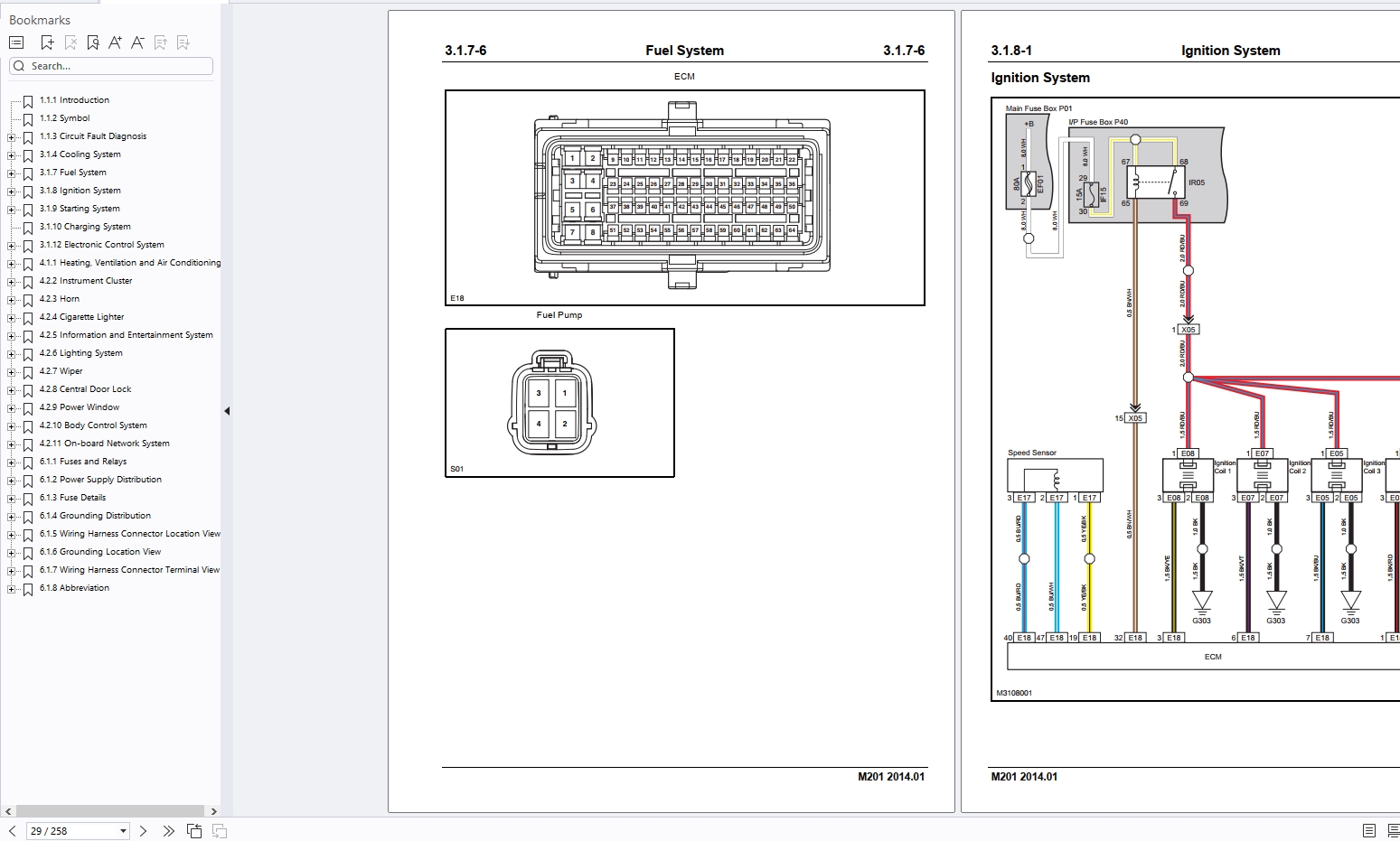Open the 1.1.1 Introduction bookmark
Screen dimensions: 1400x841
74,100
